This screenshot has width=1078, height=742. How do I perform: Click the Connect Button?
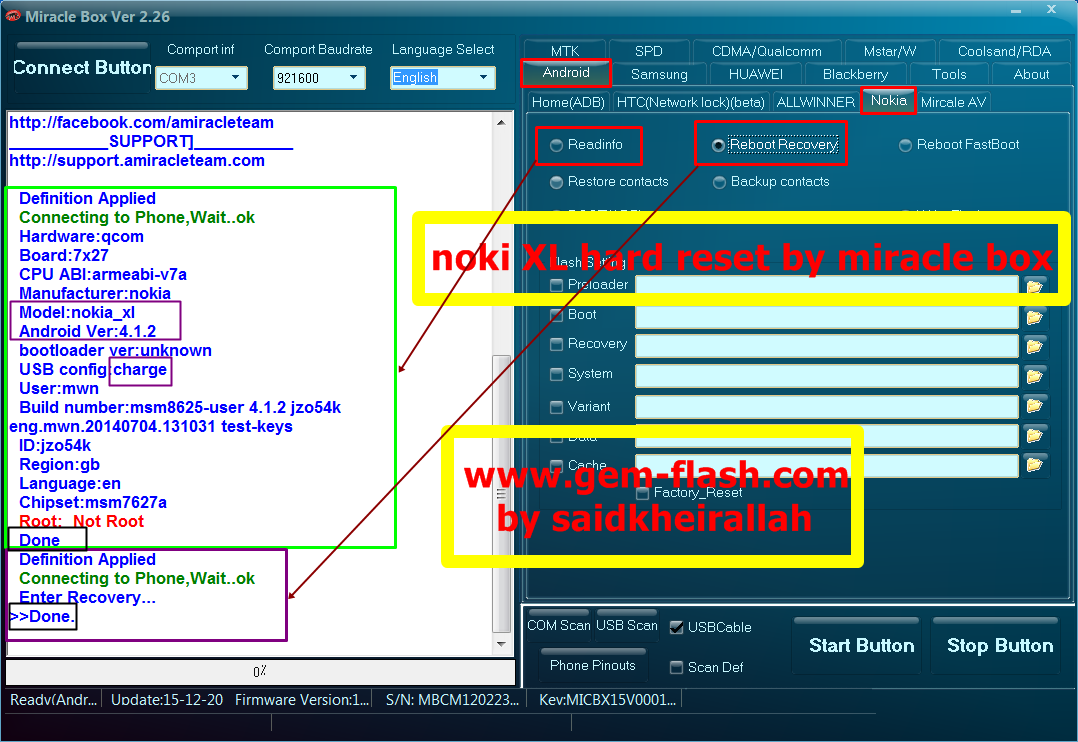click(82, 67)
